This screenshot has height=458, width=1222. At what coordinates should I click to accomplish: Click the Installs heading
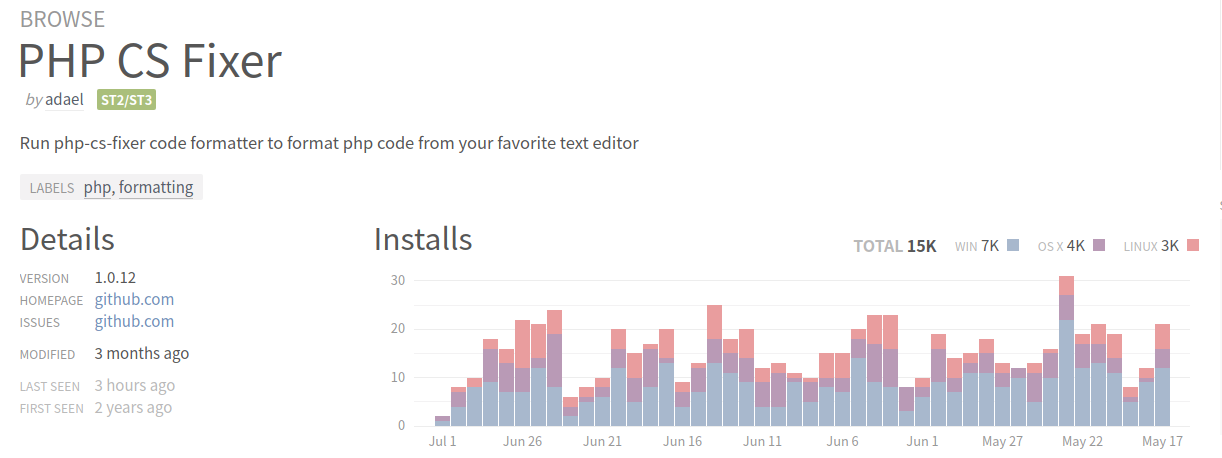pyautogui.click(x=423, y=239)
